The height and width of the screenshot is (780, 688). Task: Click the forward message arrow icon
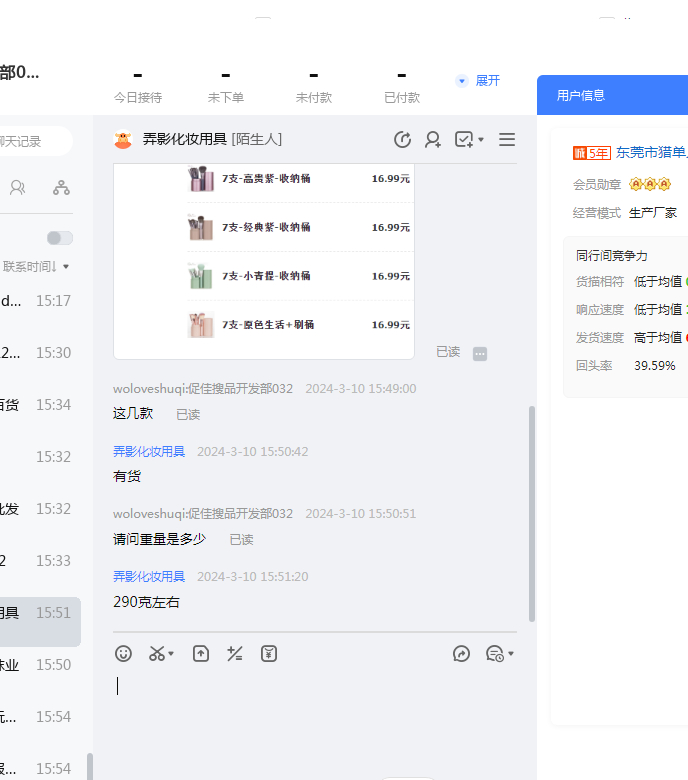[461, 654]
